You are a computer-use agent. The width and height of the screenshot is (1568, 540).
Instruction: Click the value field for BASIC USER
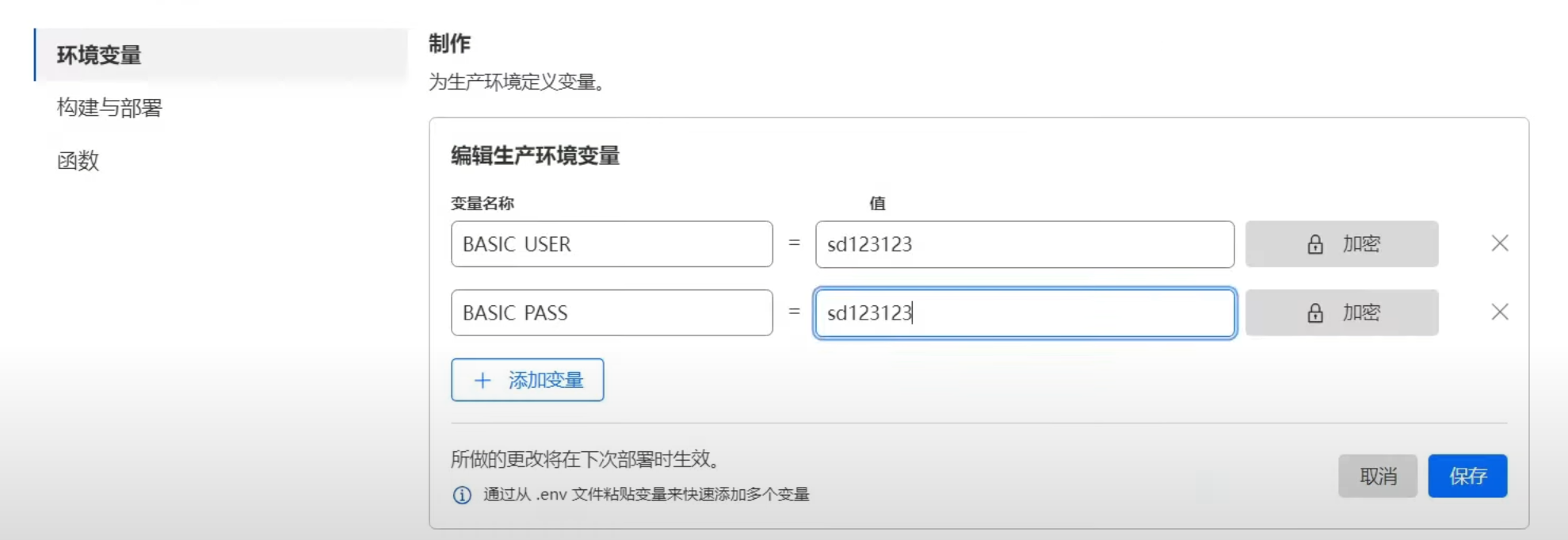click(x=1024, y=244)
